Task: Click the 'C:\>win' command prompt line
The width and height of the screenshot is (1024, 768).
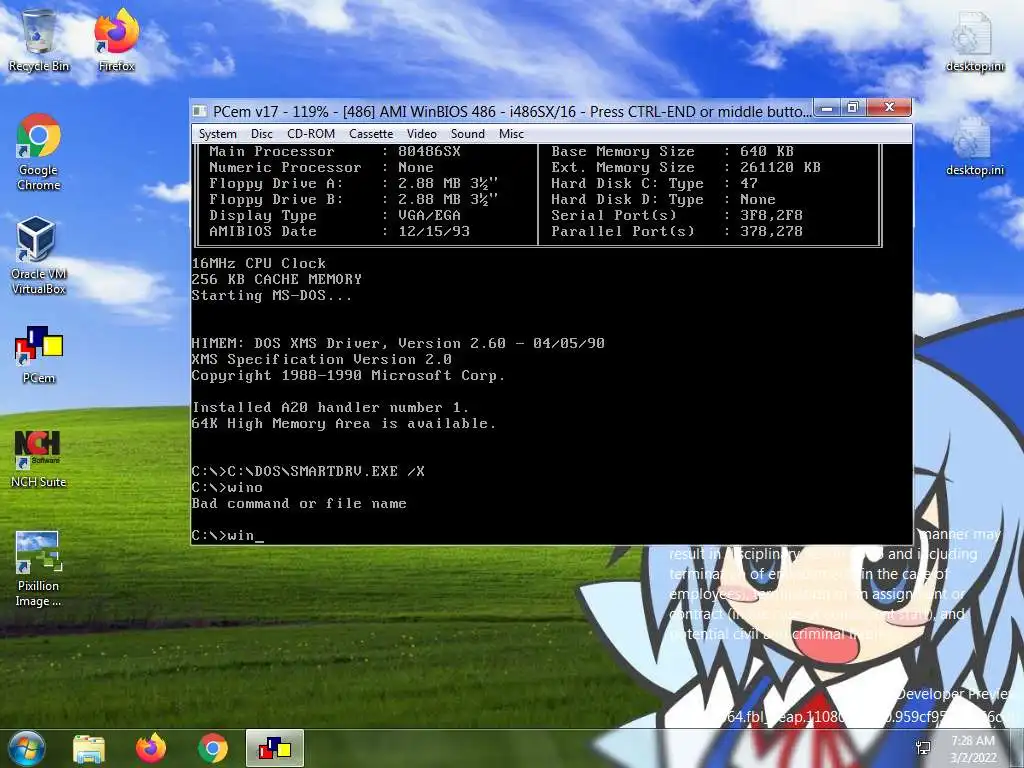Action: click(227, 536)
